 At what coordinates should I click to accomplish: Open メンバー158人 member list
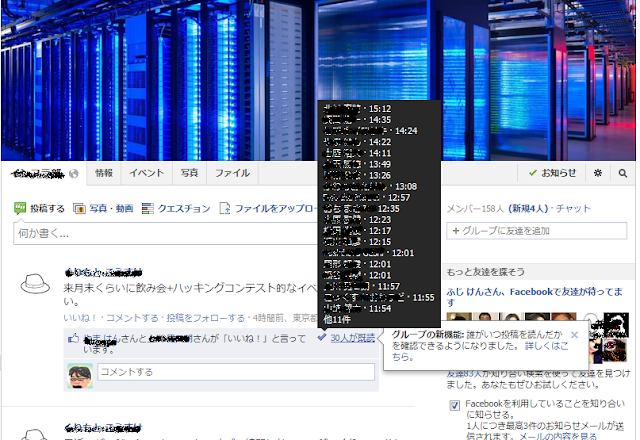click(475, 209)
